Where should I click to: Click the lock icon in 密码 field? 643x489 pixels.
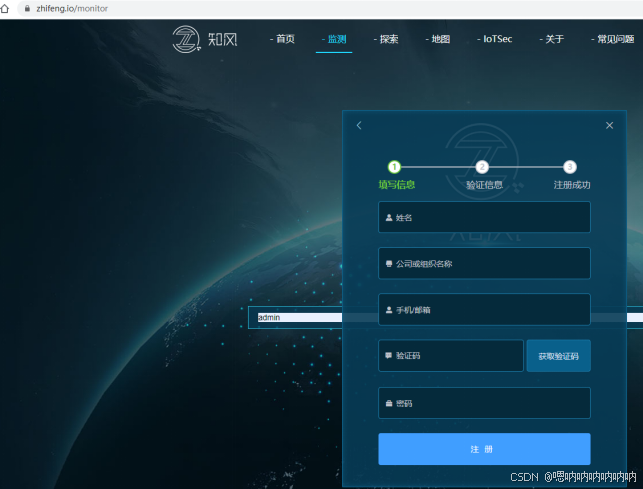point(389,403)
